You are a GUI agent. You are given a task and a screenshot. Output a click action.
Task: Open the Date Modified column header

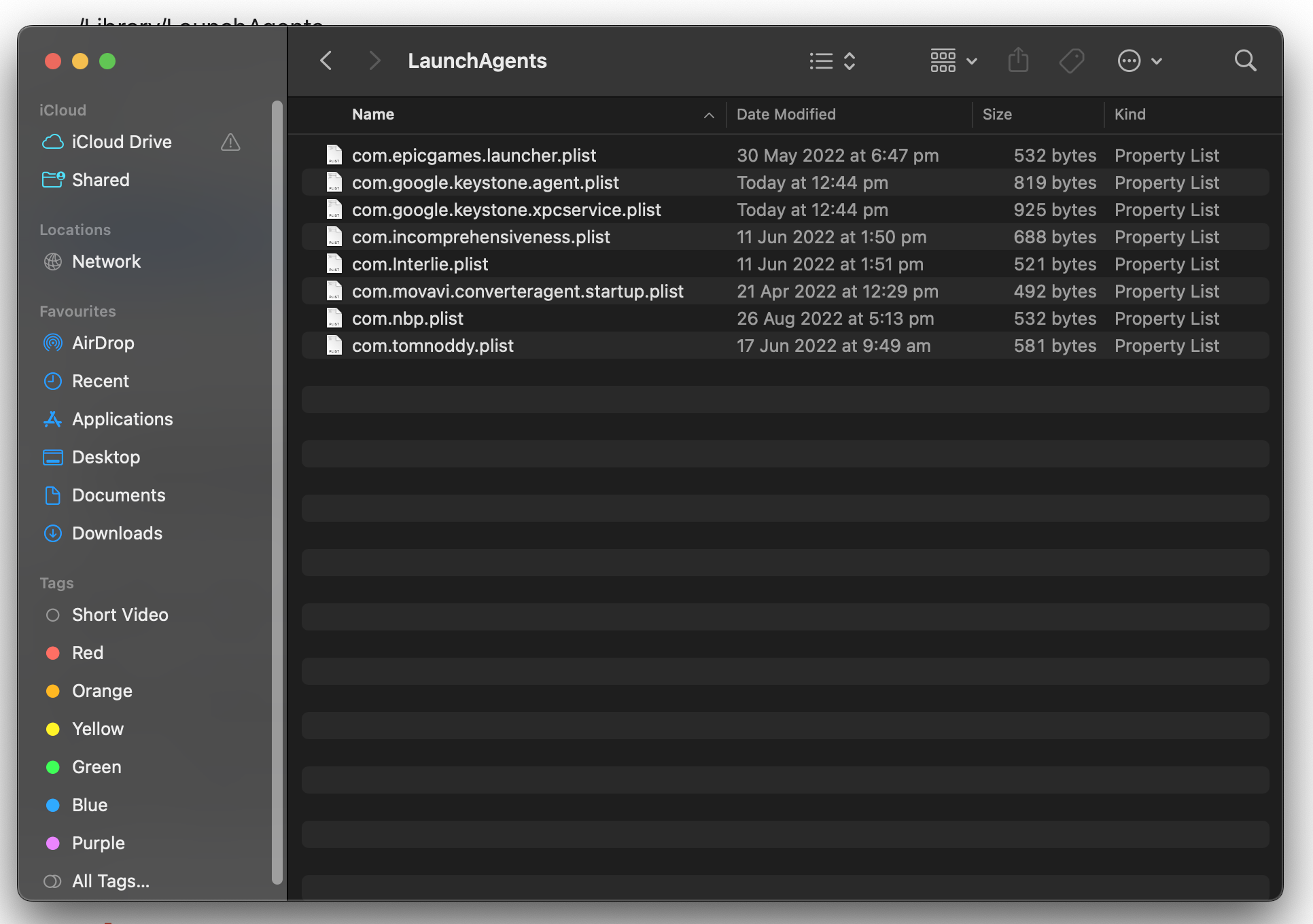pos(786,114)
